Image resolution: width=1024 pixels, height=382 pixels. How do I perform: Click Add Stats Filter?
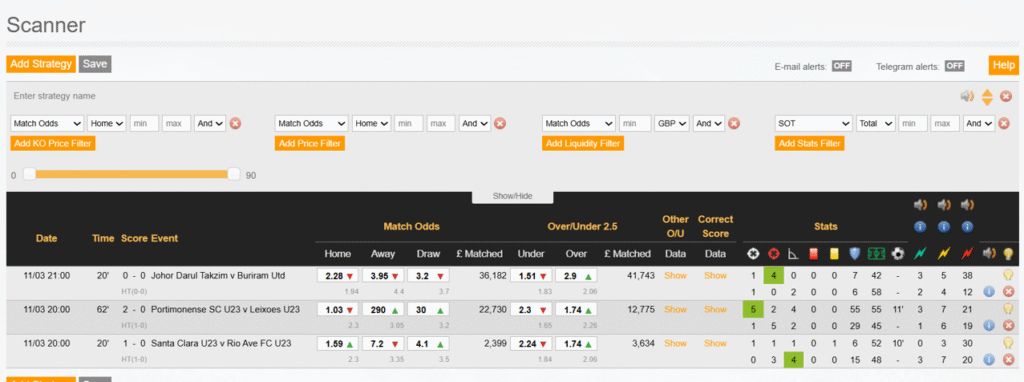tap(810, 144)
